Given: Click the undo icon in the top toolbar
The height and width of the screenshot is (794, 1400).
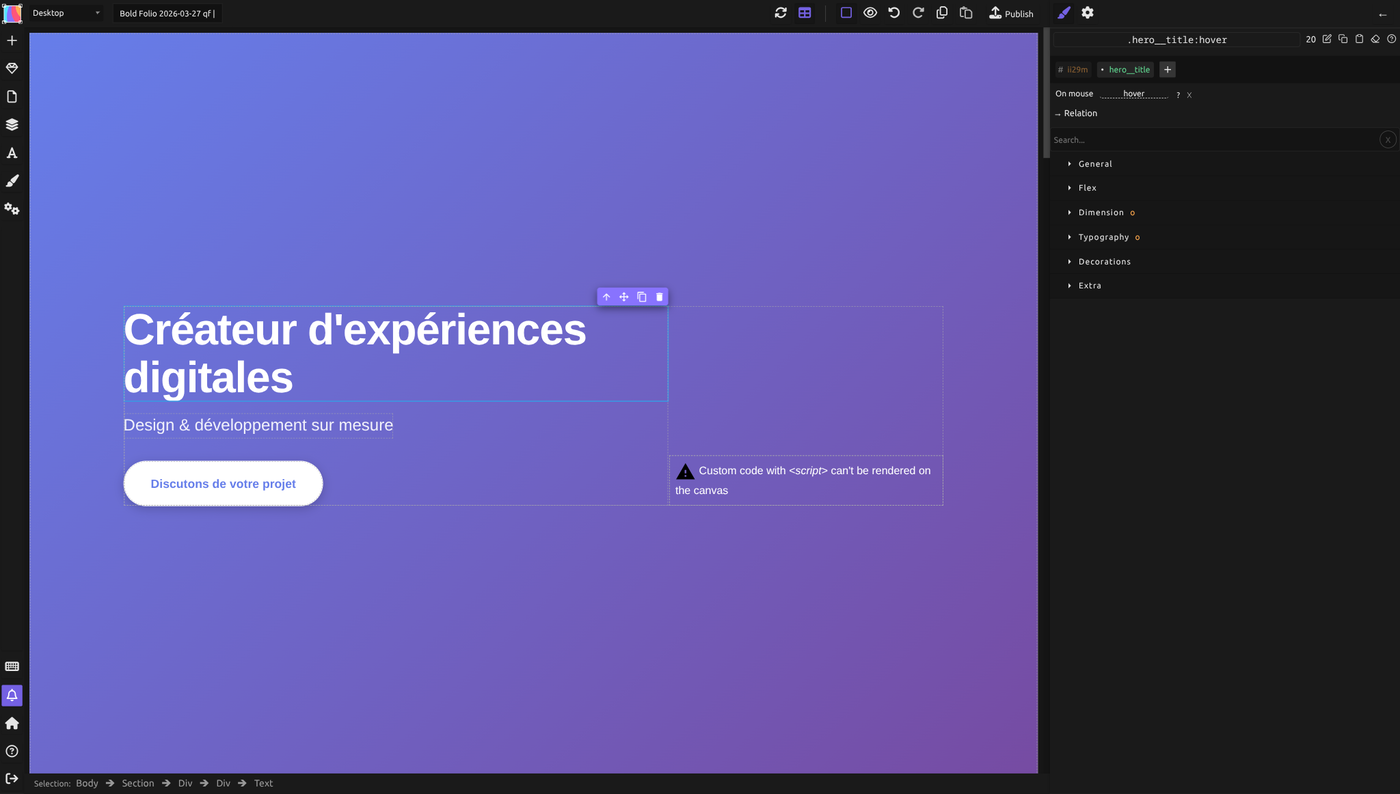Looking at the screenshot, I should pos(892,12).
